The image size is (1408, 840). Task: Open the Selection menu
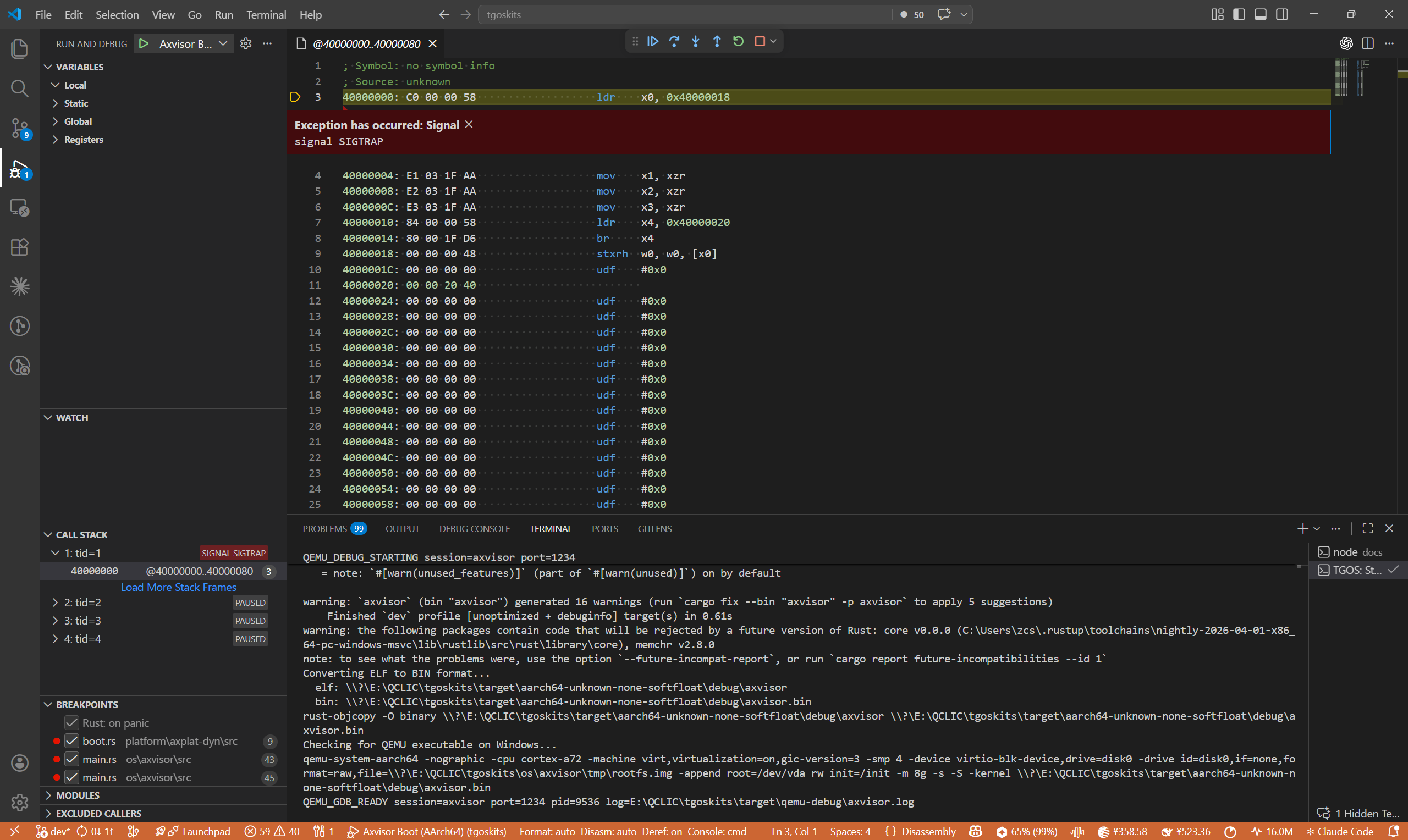click(117, 15)
